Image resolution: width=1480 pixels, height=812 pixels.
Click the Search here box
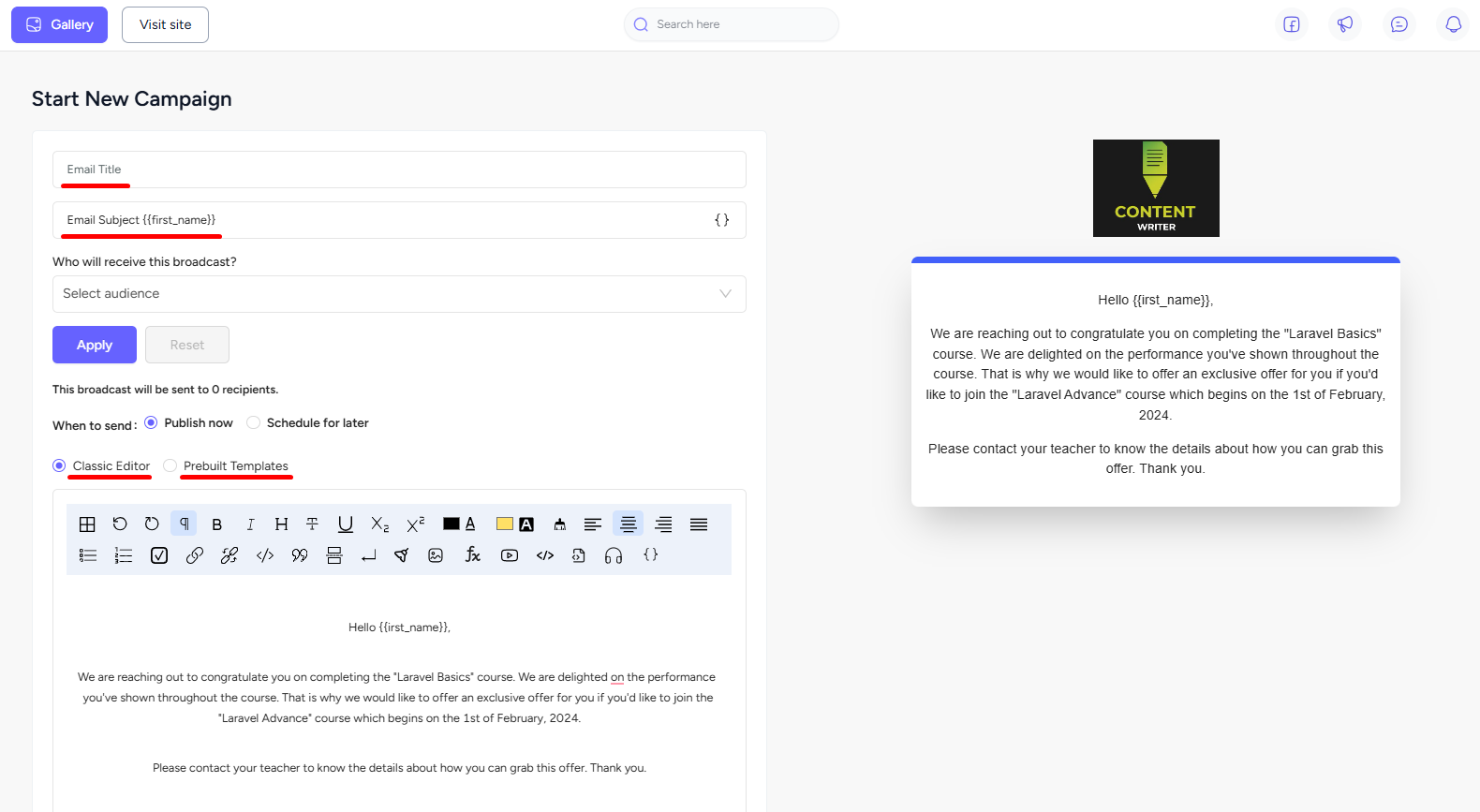tap(732, 24)
